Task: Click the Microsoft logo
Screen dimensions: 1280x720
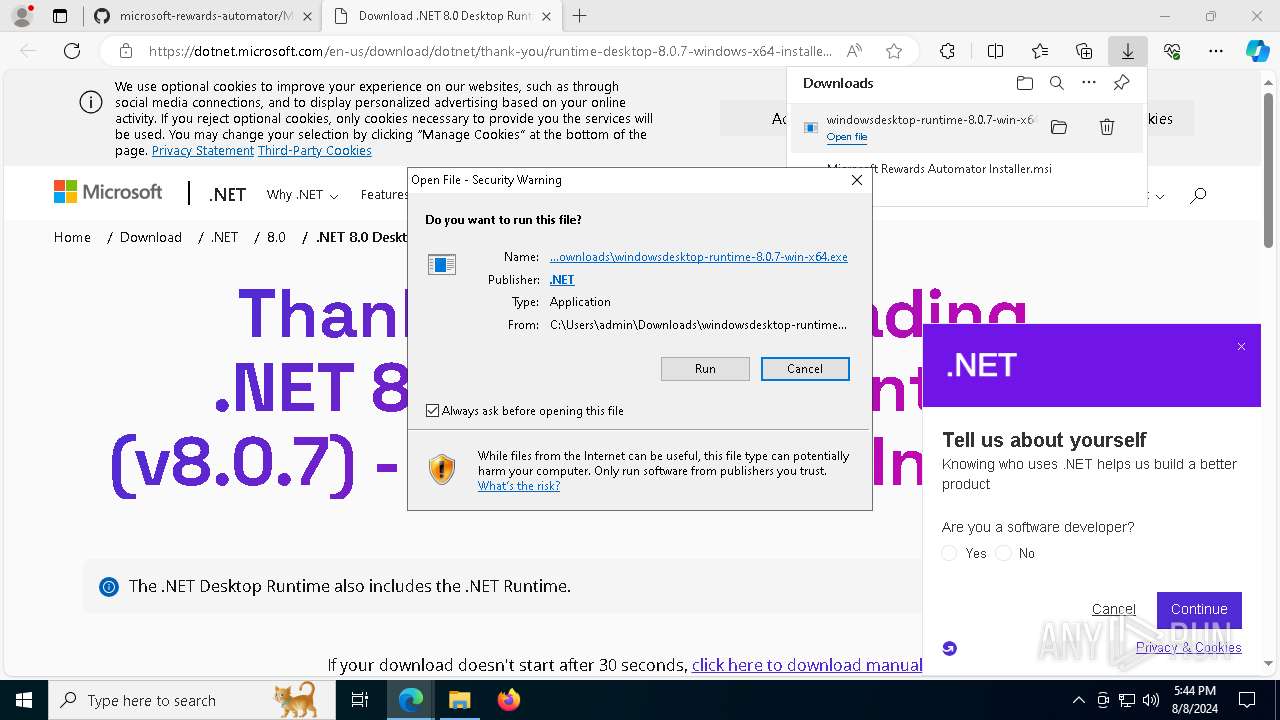Action: point(108,193)
